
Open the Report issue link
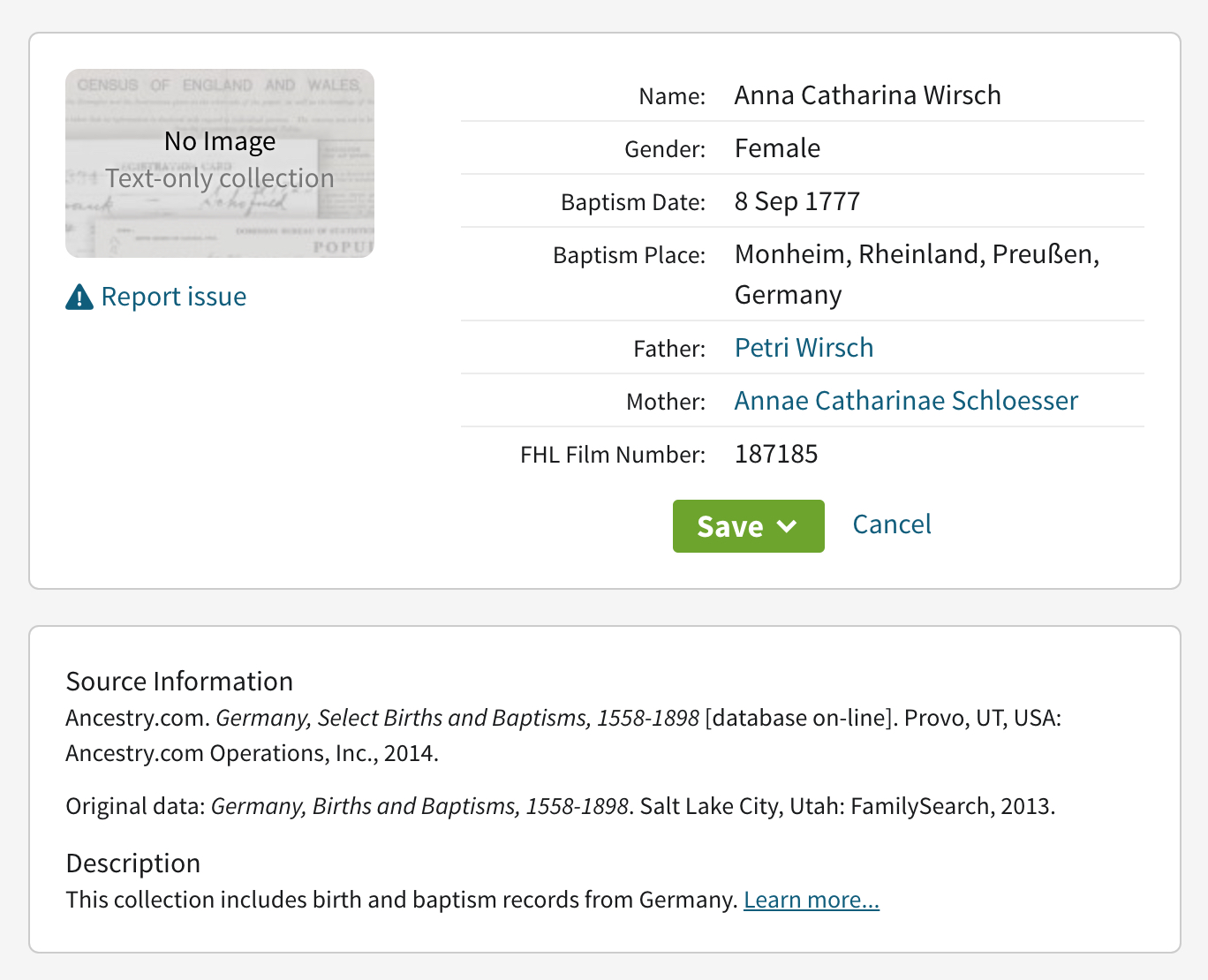[x=173, y=297]
